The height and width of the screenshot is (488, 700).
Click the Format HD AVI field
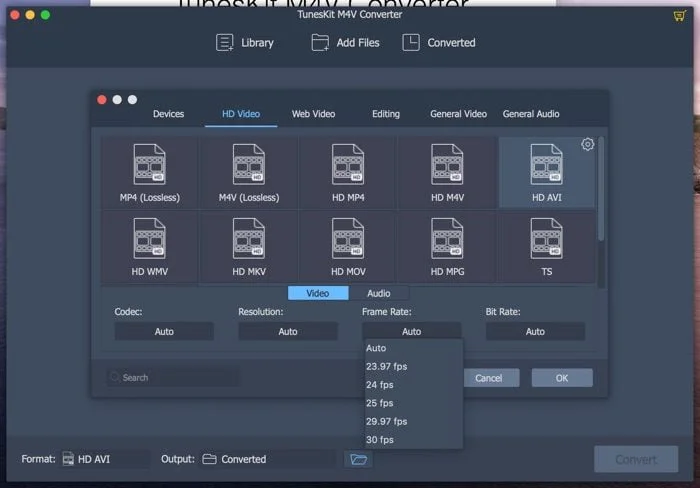click(x=105, y=459)
